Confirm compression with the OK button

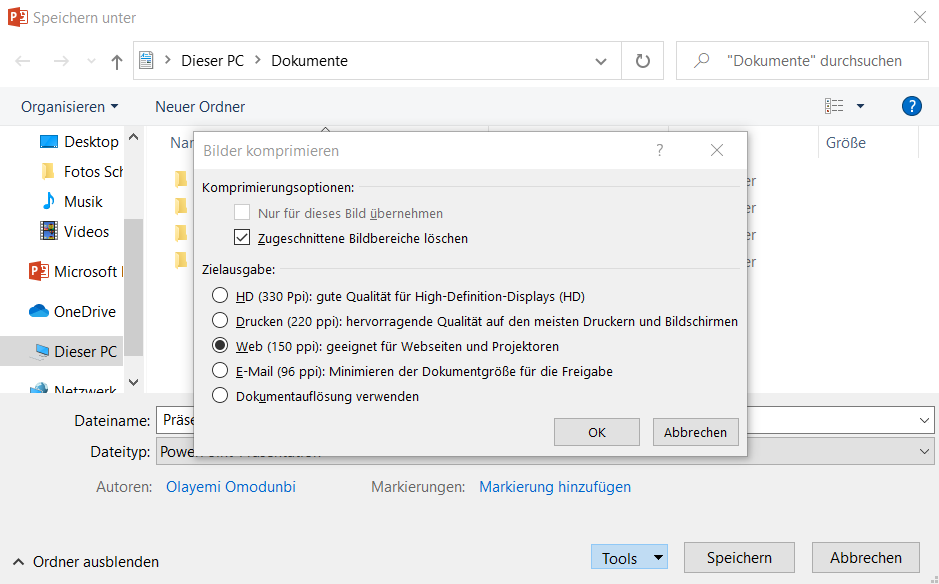pyautogui.click(x=597, y=432)
